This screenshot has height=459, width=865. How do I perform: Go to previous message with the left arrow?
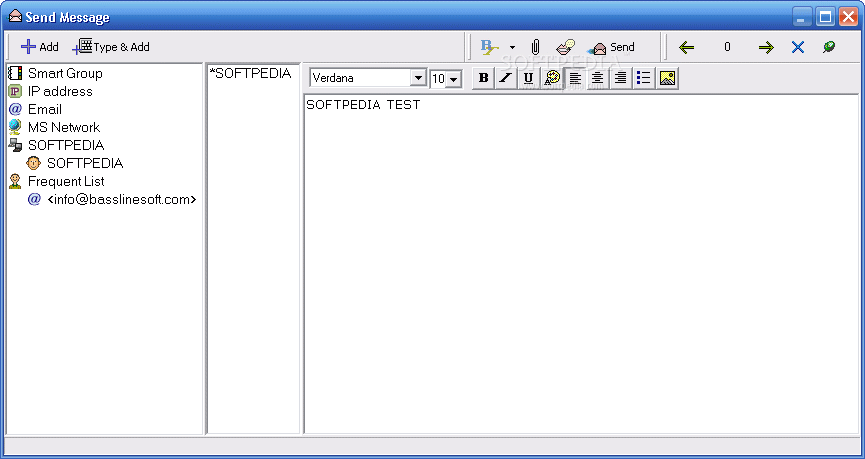click(686, 47)
